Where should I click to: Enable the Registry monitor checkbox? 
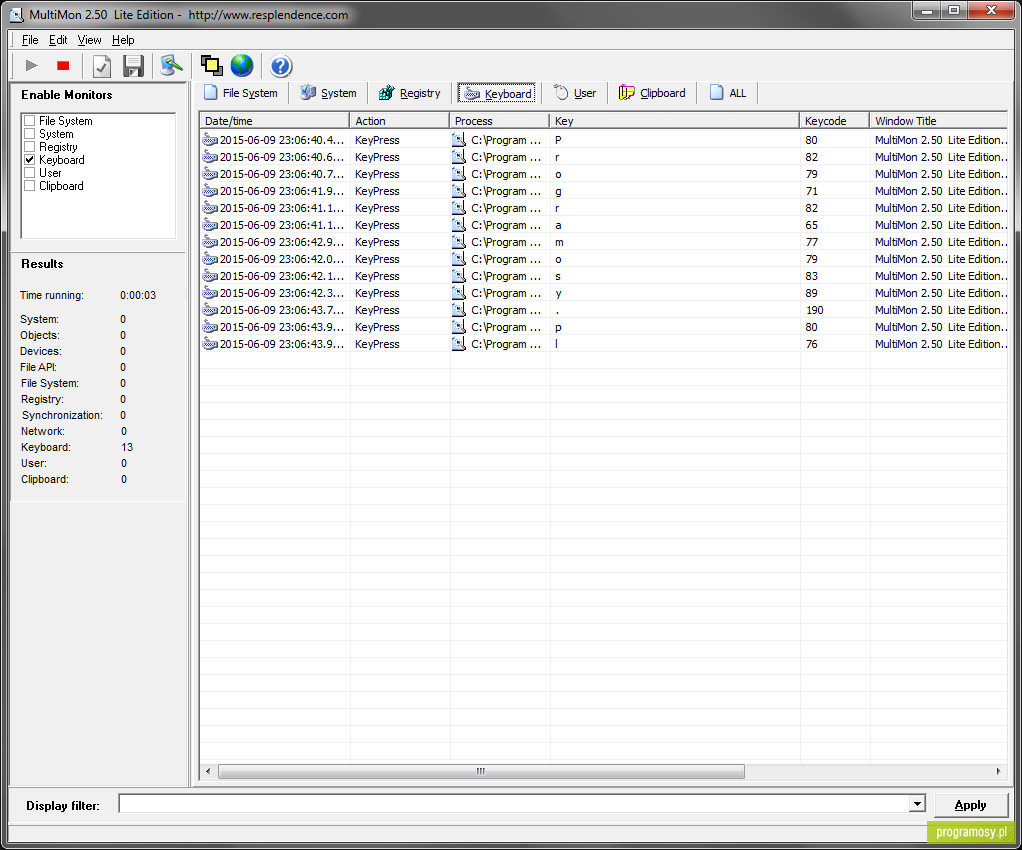29,147
